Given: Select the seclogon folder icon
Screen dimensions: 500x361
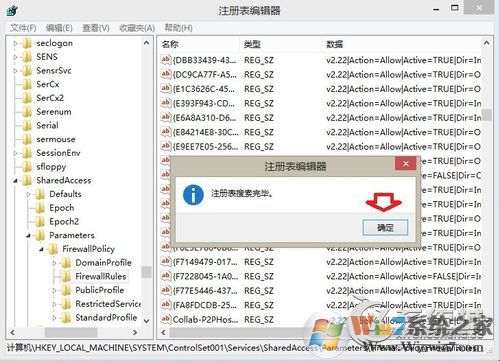Looking at the screenshot, I should 27,43.
